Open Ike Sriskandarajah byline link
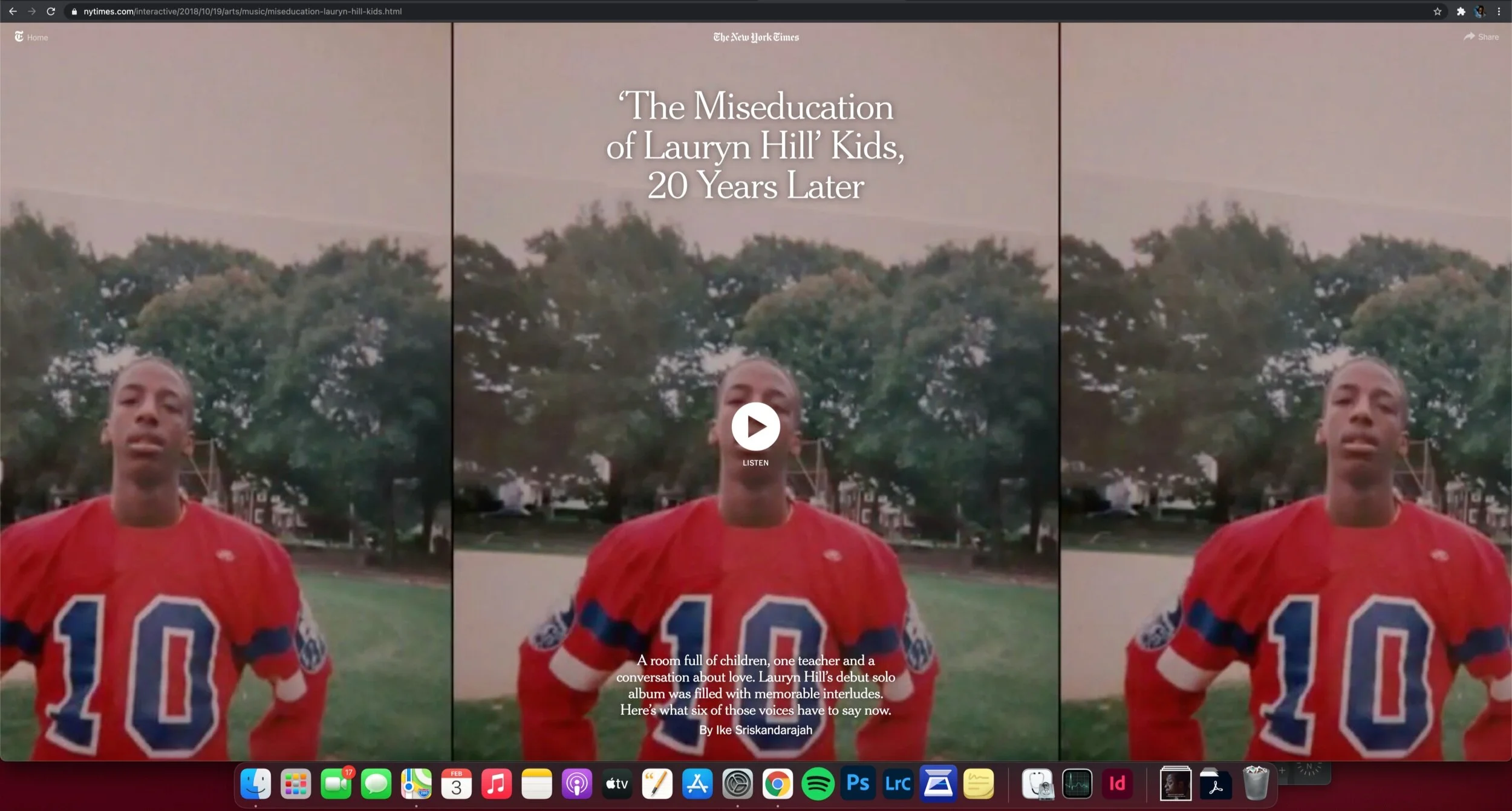1512x811 pixels. [x=763, y=730]
